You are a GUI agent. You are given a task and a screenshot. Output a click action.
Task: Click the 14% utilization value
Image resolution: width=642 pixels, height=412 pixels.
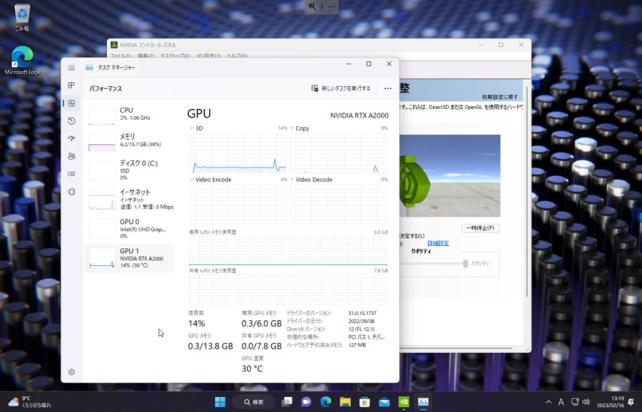[197, 324]
